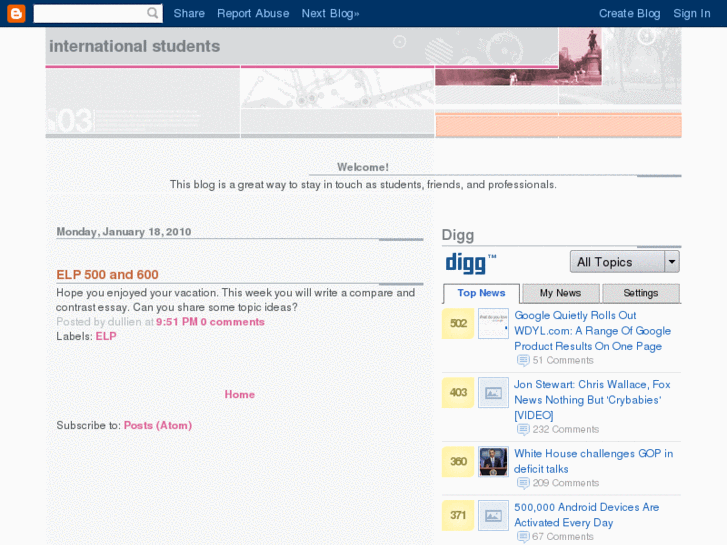This screenshot has width=727, height=545.
Task: Click the Digg widget heading
Action: [x=458, y=235]
